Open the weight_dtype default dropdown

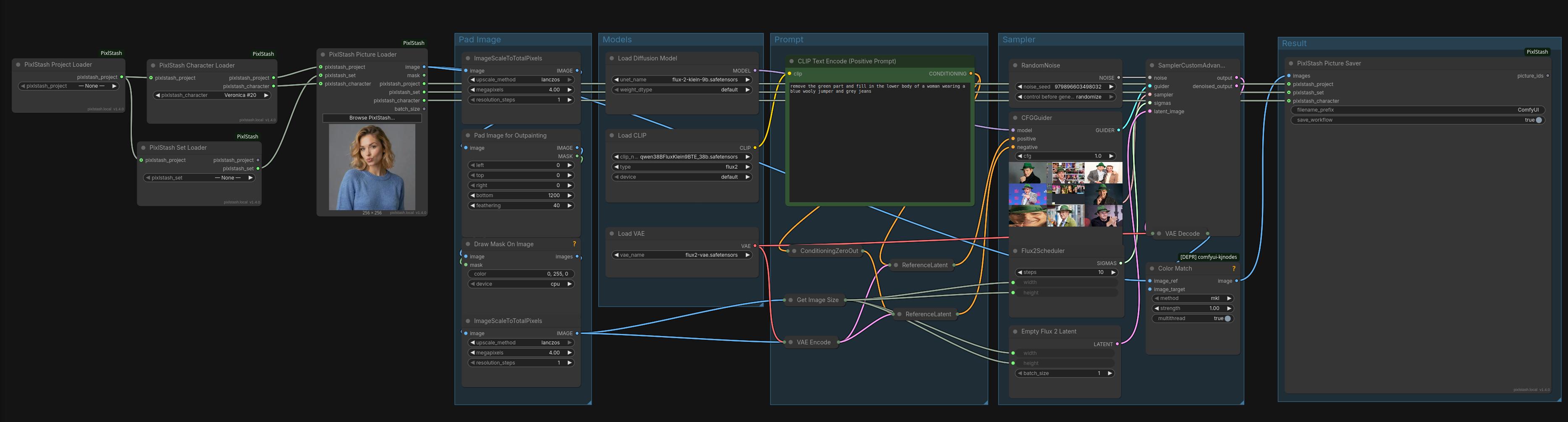pyautogui.click(x=682, y=89)
